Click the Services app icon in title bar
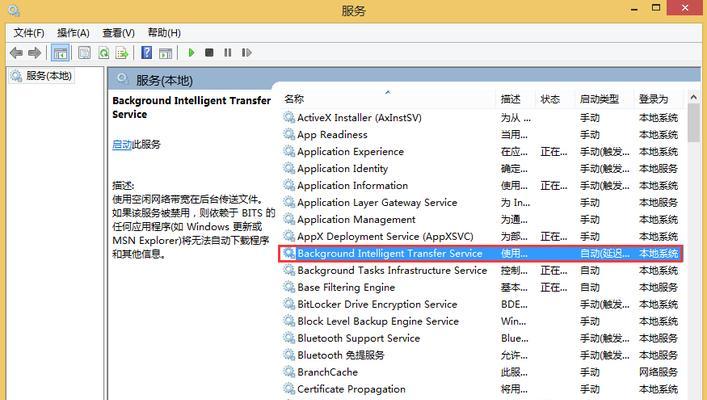Screen dimensions: 707x400 point(14,10)
